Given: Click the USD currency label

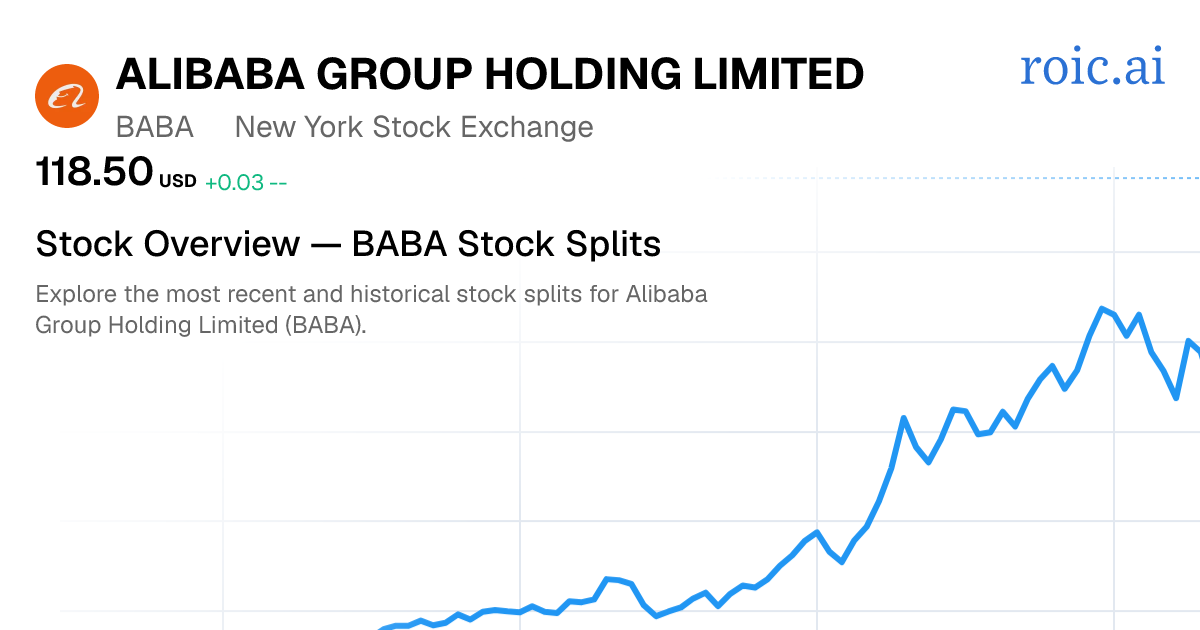Looking at the screenshot, I should [x=177, y=182].
